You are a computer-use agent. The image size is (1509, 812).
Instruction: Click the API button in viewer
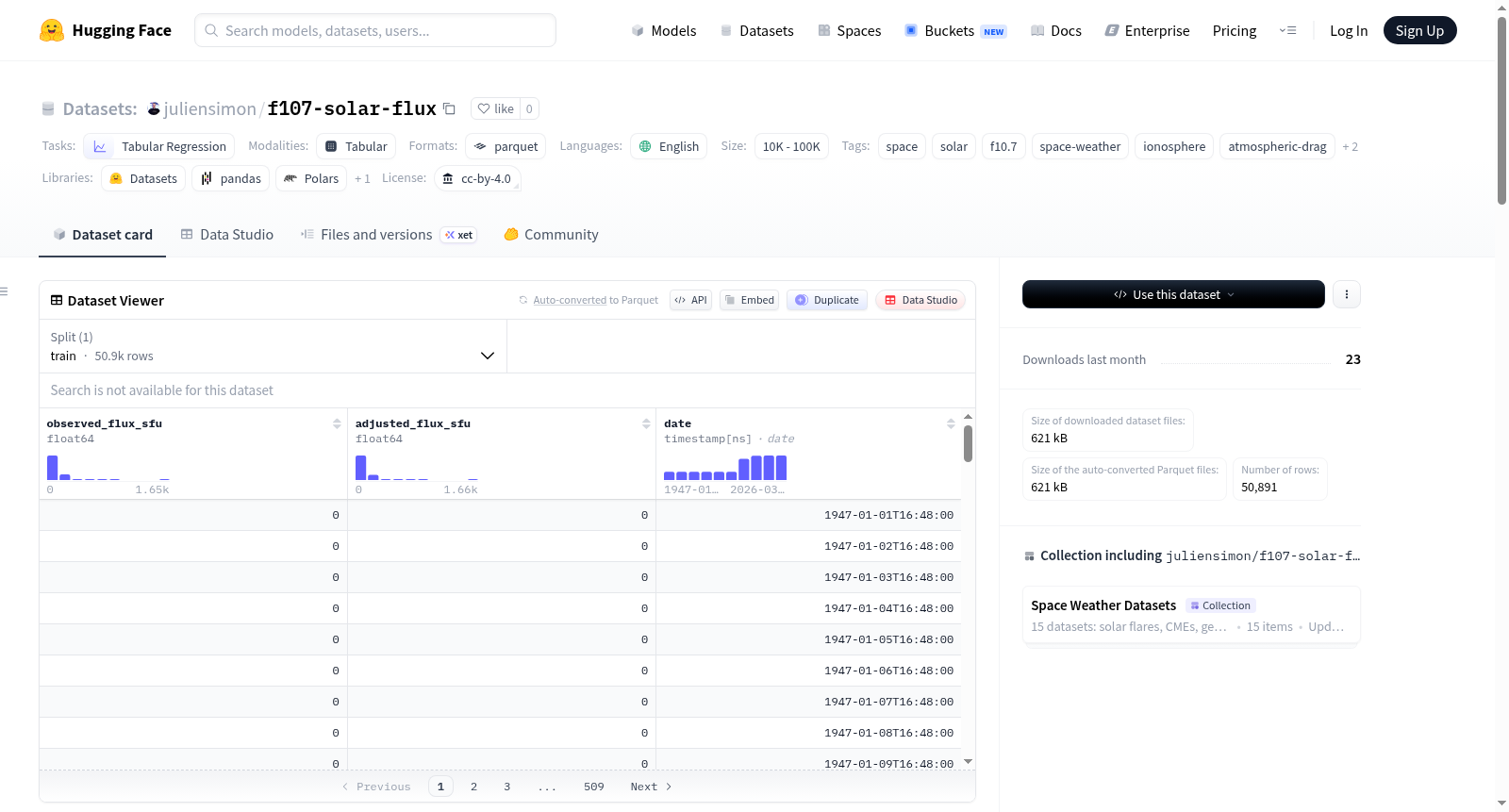tap(690, 300)
